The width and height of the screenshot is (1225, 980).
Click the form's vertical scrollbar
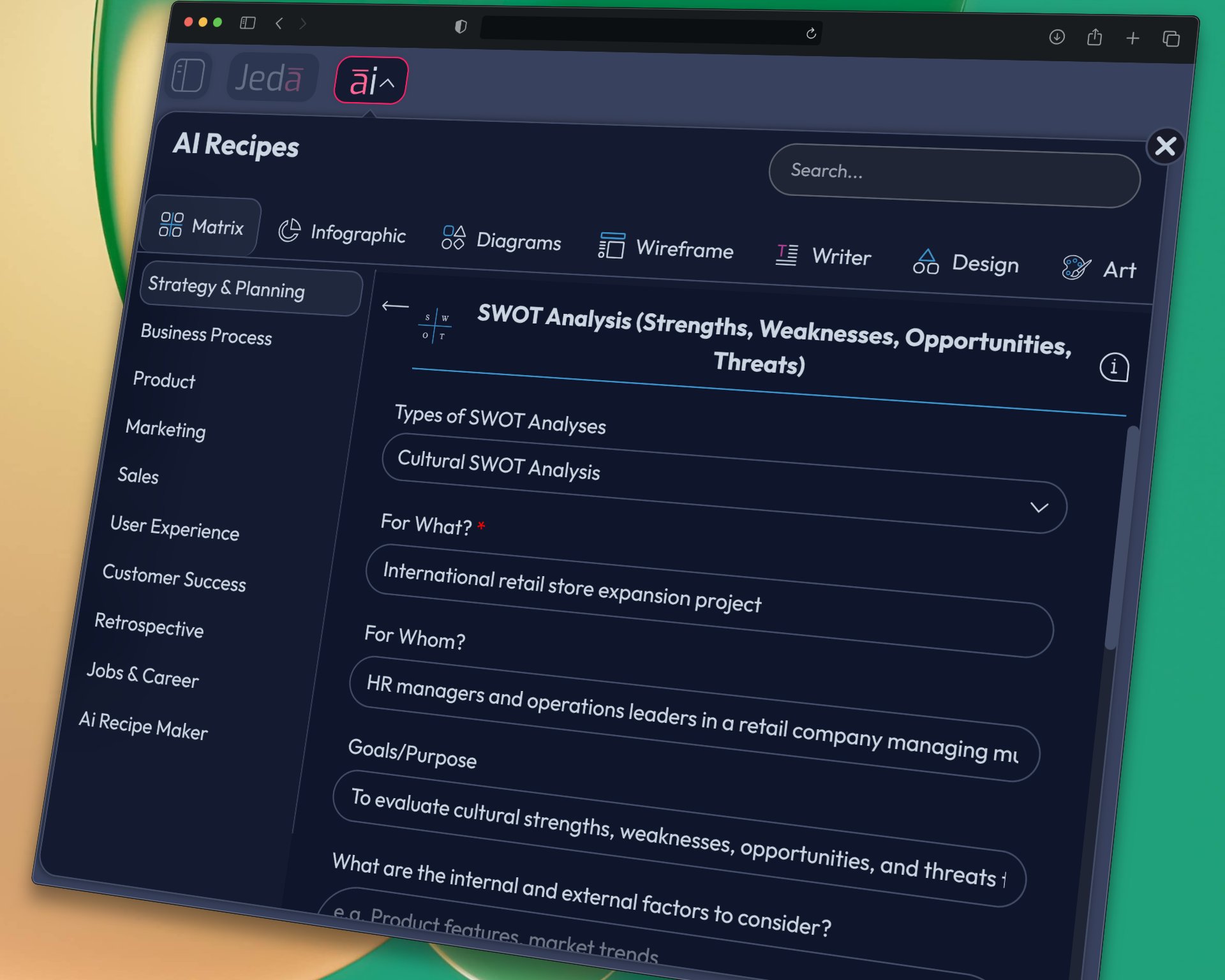click(1122, 536)
